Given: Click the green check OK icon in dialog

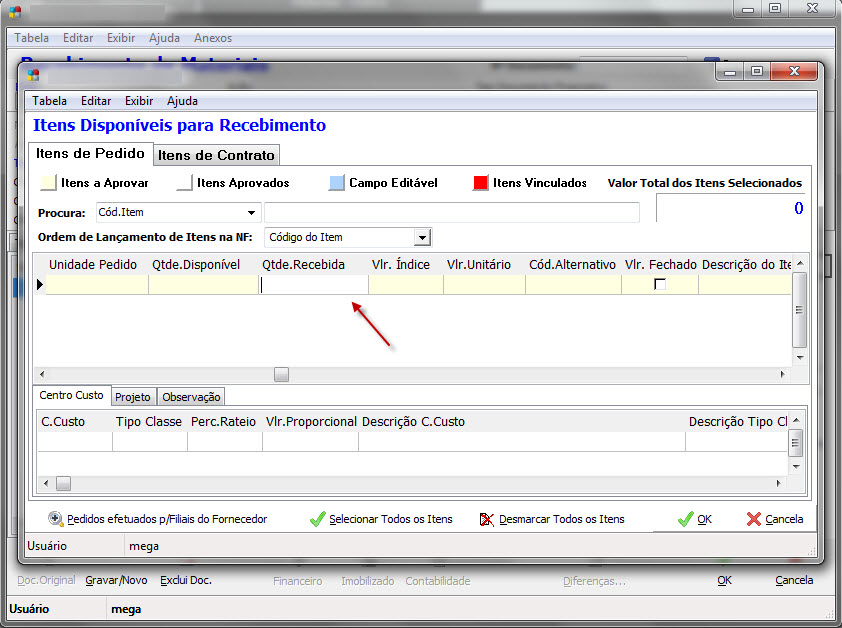Looking at the screenshot, I should tap(685, 519).
